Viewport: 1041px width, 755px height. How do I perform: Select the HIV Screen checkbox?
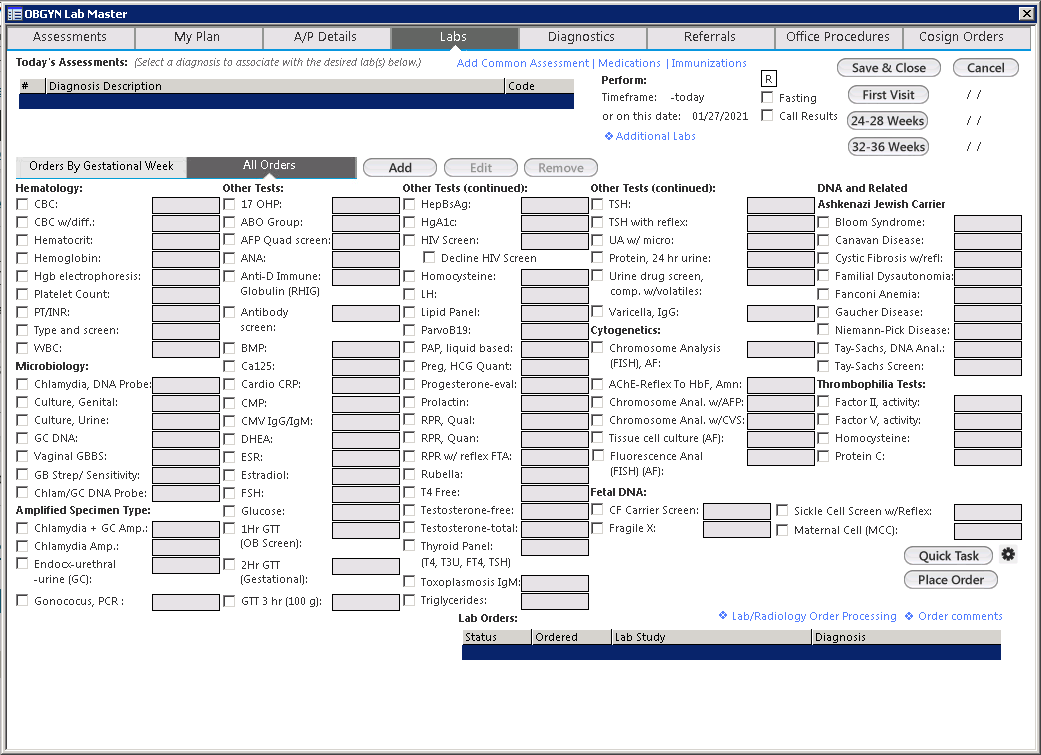410,240
